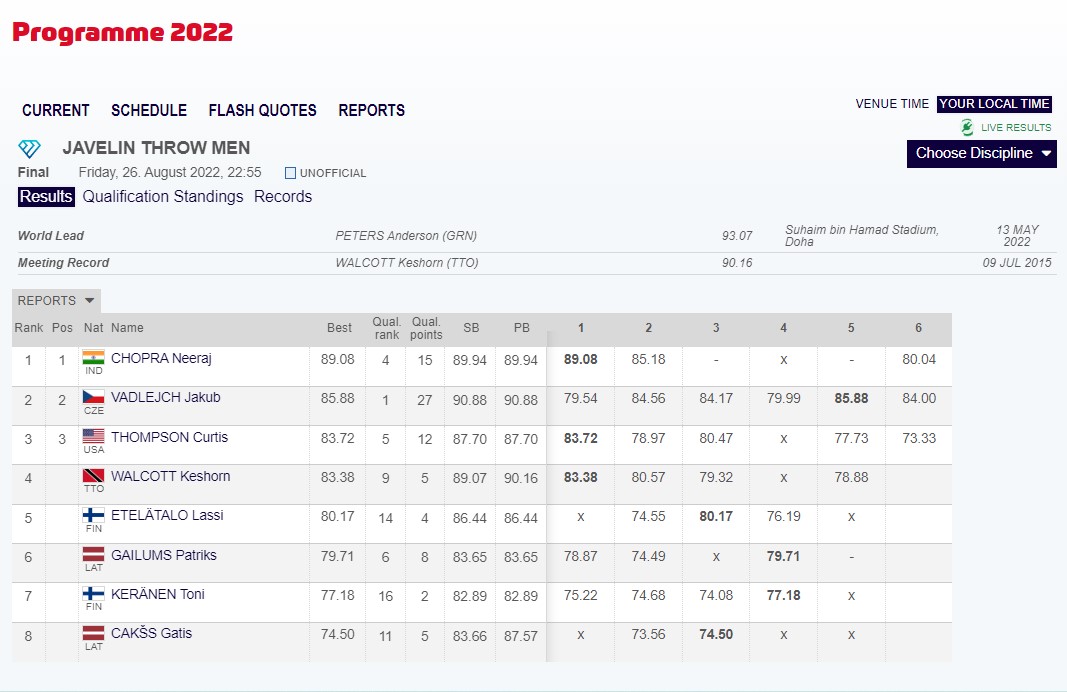Select the Records tab
Screen dimensions: 1067x692
[283, 197]
